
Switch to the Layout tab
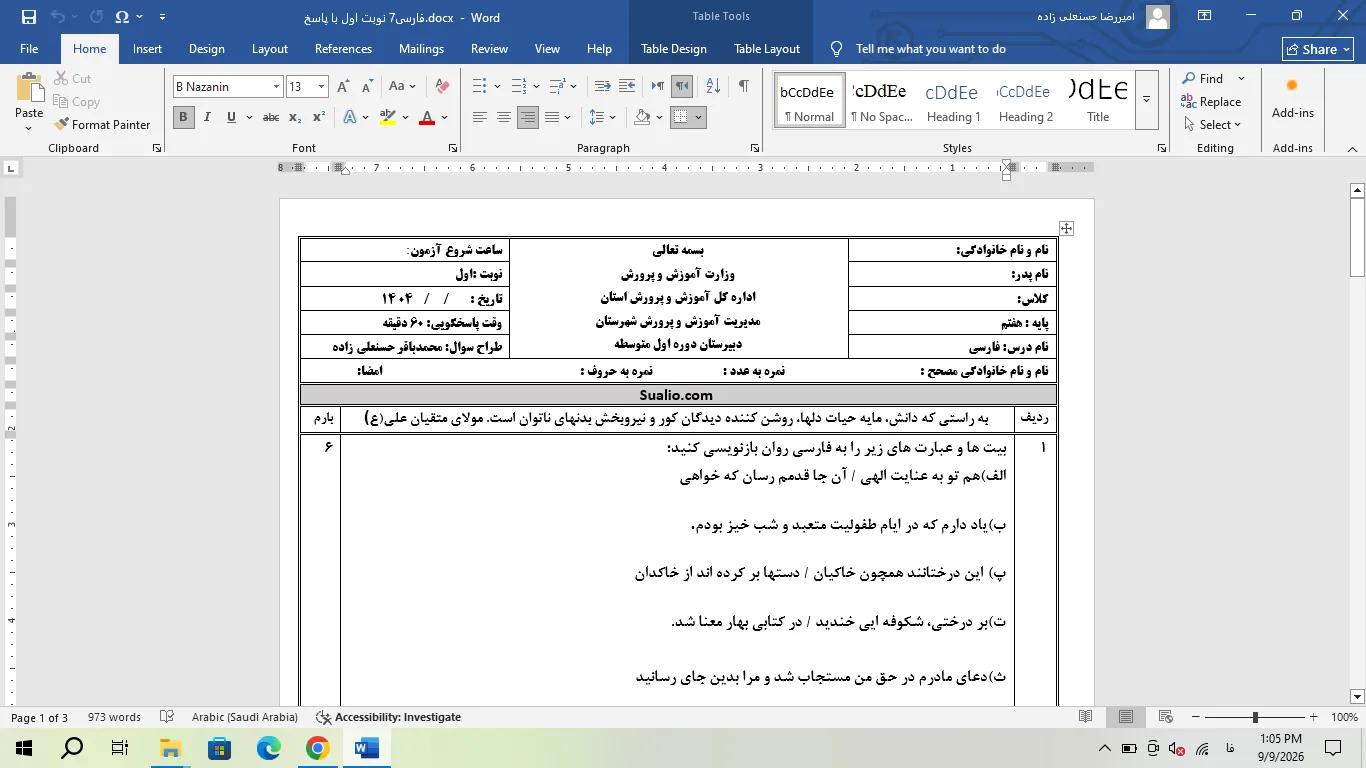click(269, 49)
